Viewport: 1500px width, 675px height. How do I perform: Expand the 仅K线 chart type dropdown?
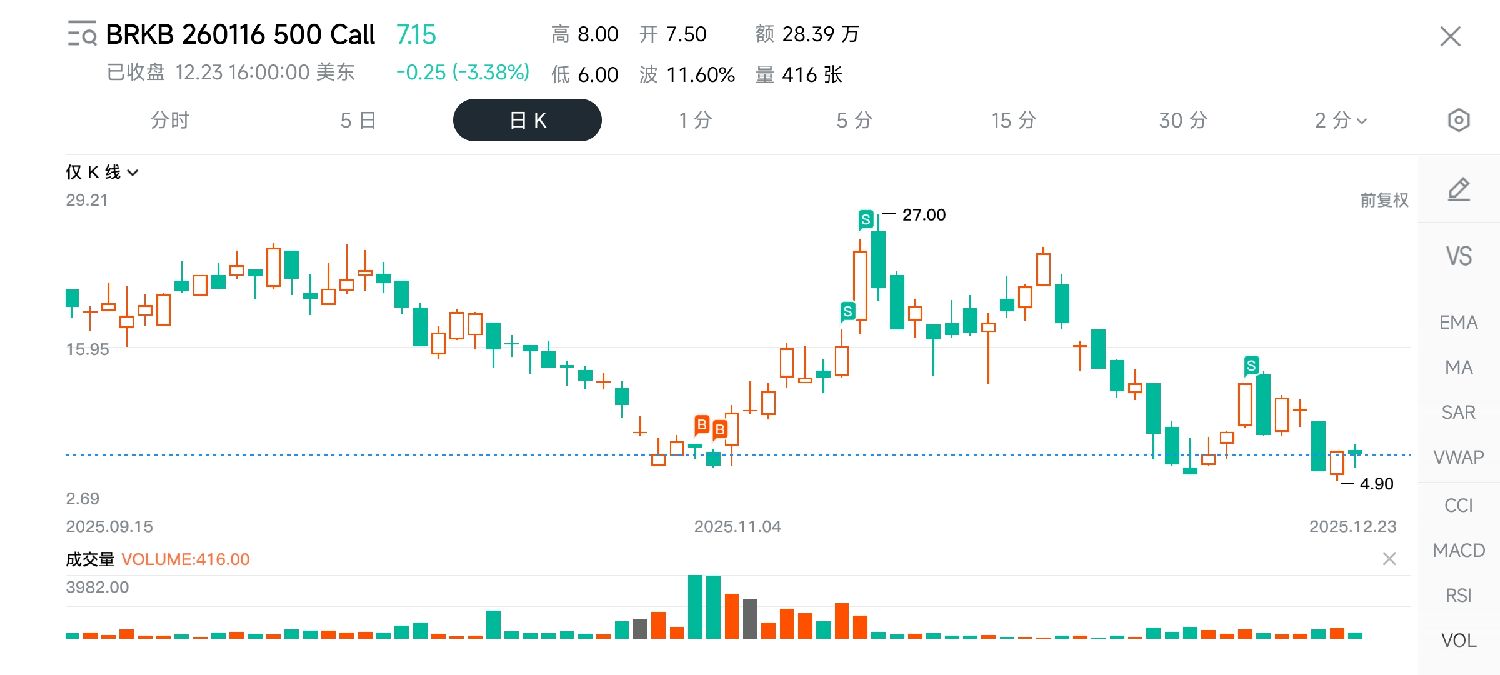click(x=102, y=172)
